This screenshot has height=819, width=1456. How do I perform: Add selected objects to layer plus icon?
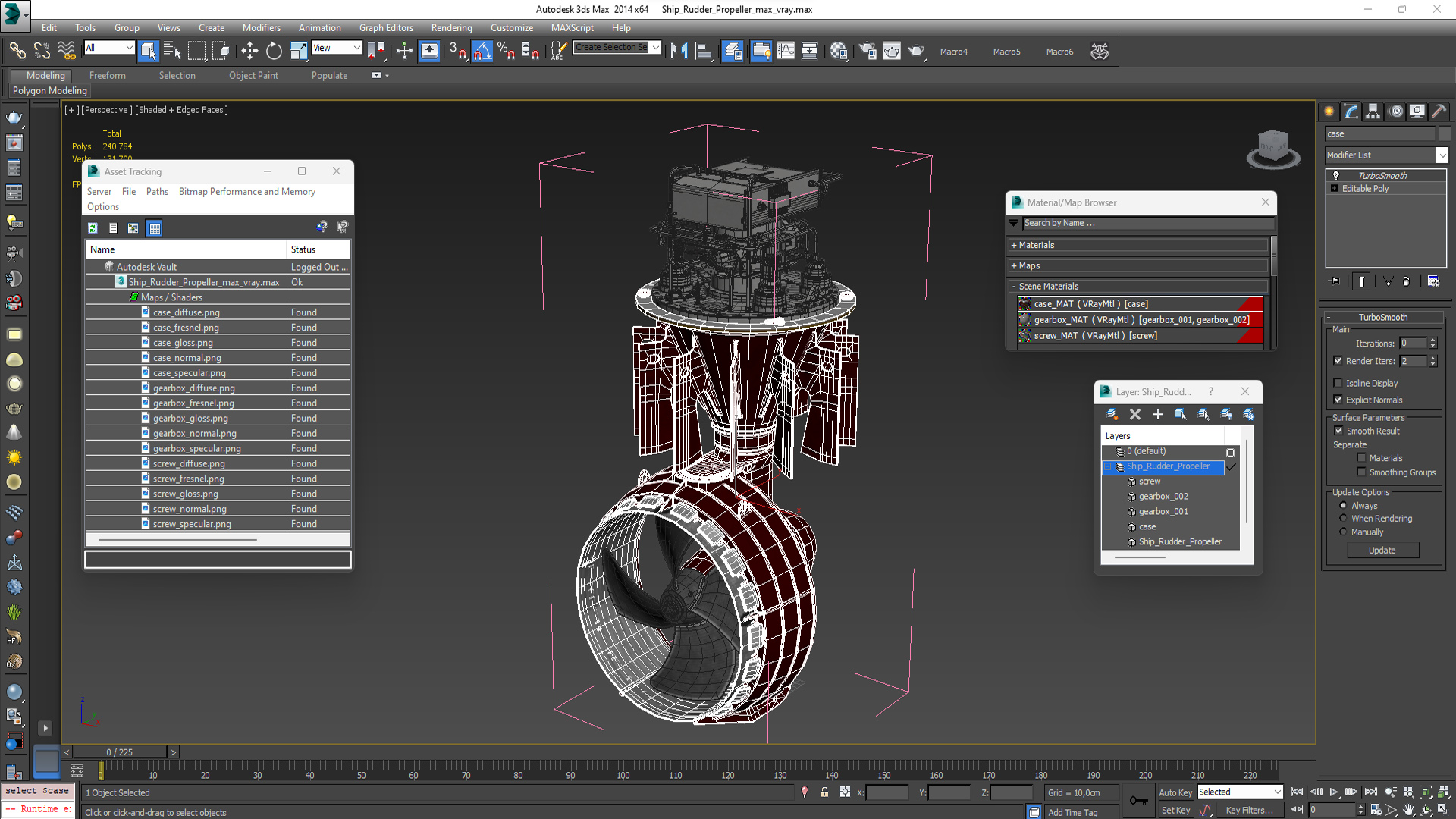point(1157,414)
